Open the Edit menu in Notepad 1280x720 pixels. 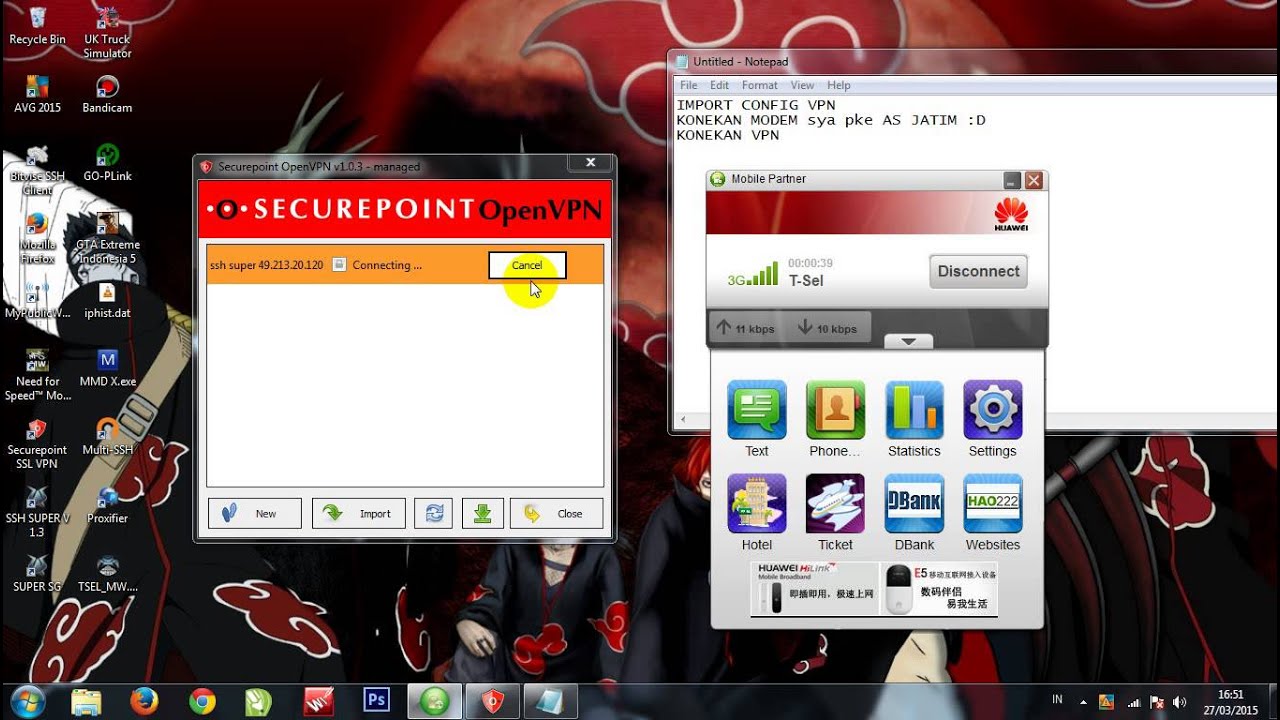[x=719, y=86]
